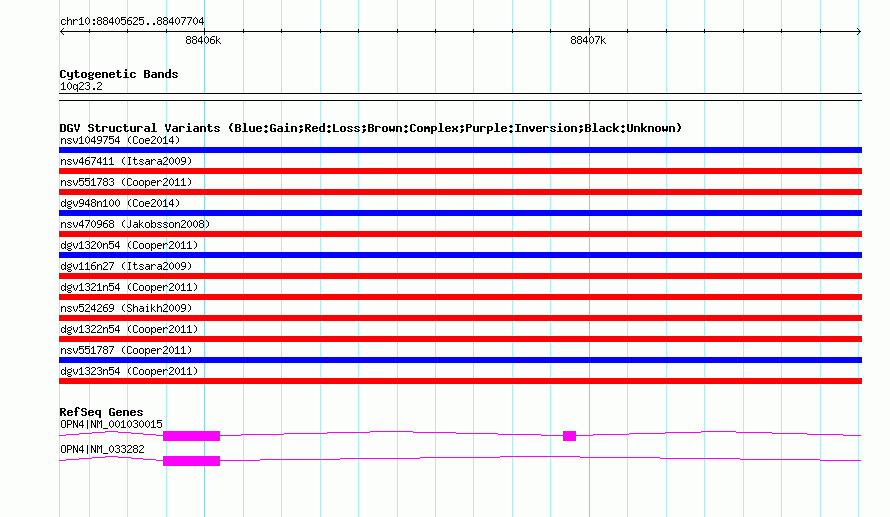
Task: Click the dgv1322n54 (Cooper2011) label
Action: pos(129,329)
